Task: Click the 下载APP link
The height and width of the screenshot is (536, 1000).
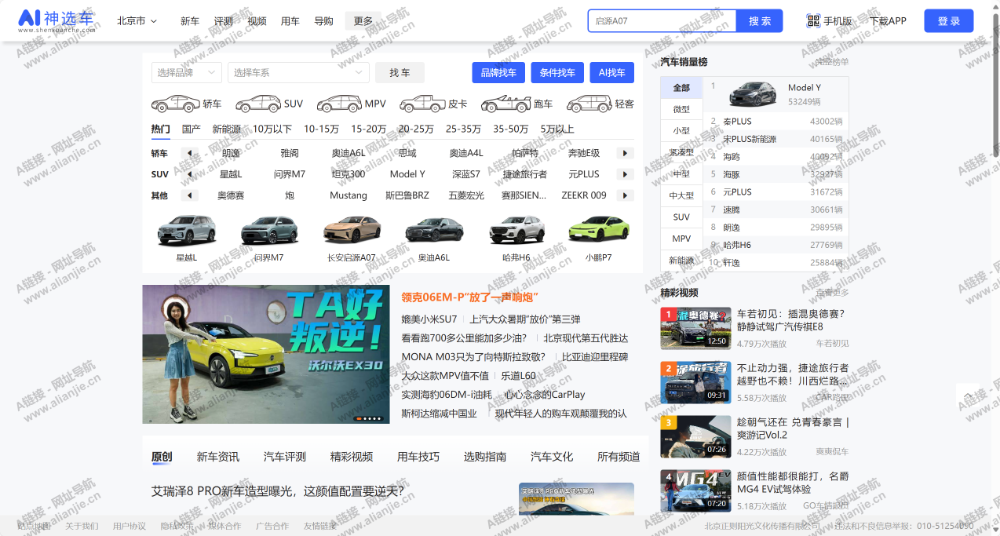Action: click(888, 21)
